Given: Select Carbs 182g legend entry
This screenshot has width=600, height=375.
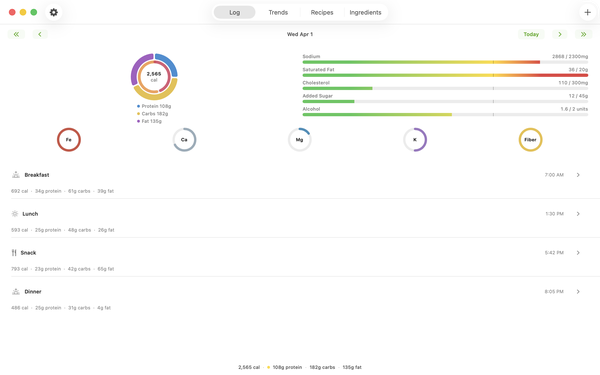Looking at the screenshot, I should tap(152, 114).
